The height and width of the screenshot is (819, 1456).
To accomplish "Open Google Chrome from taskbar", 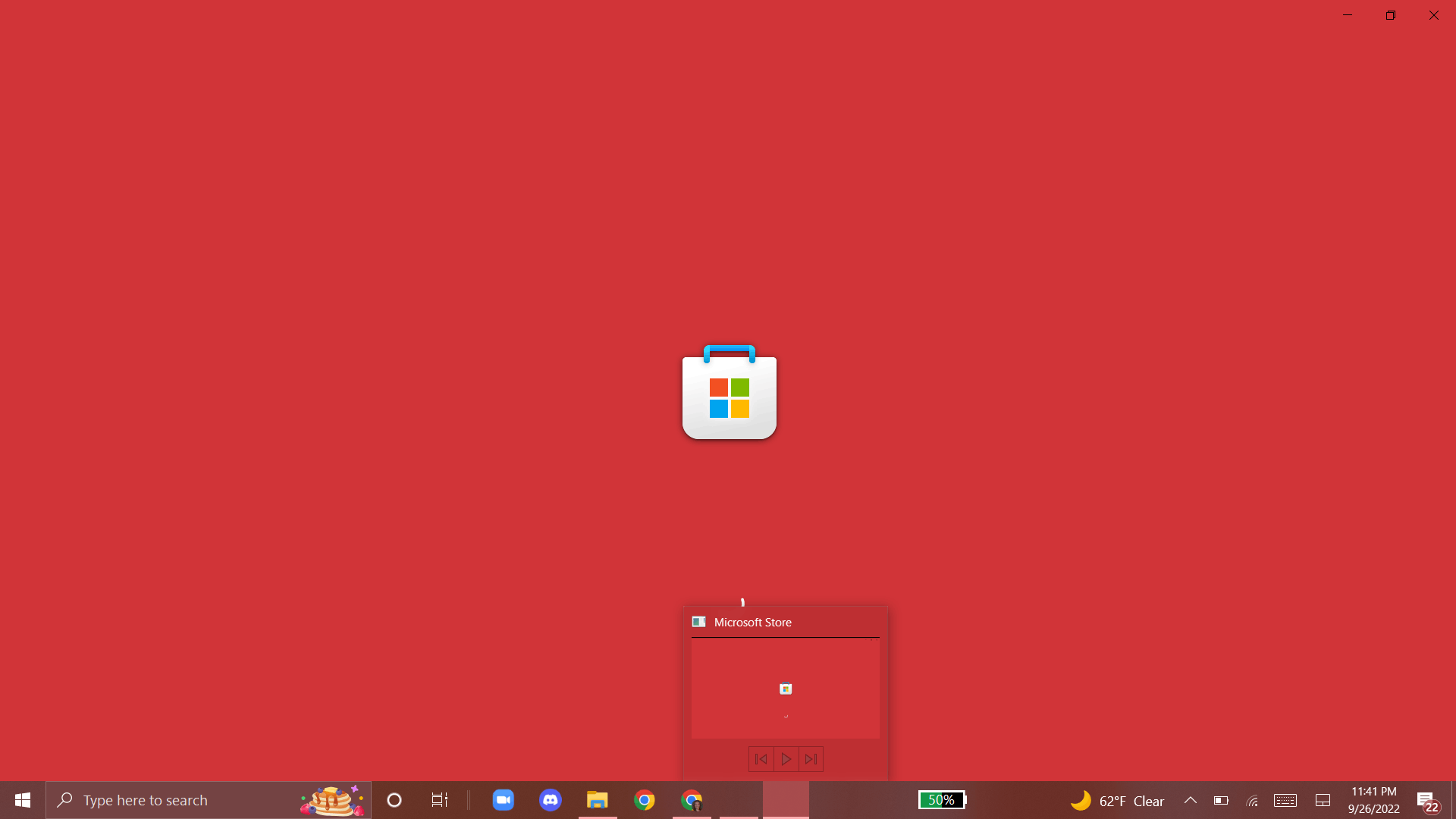I will pyautogui.click(x=645, y=800).
